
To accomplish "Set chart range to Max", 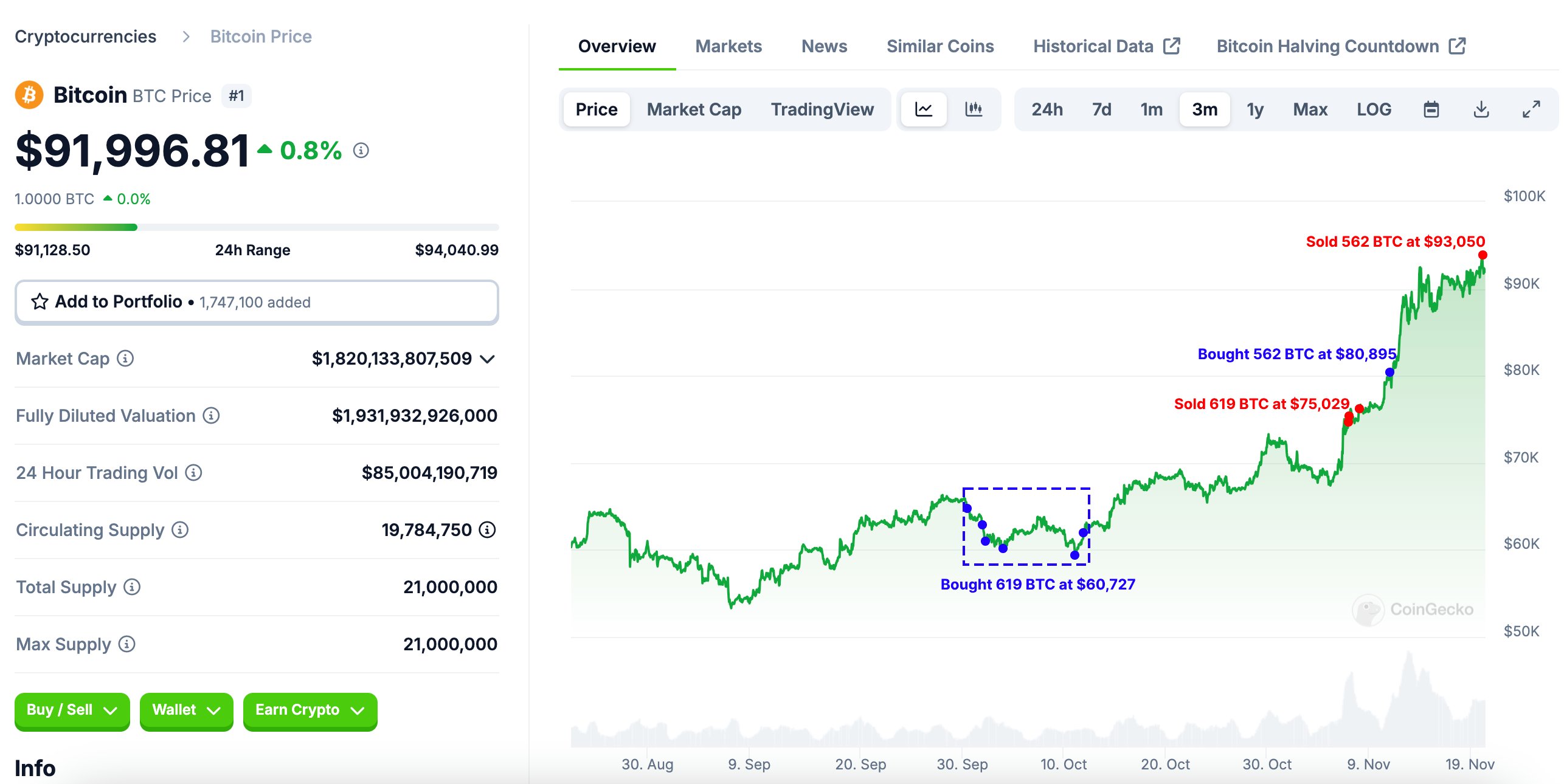I will click(1310, 109).
